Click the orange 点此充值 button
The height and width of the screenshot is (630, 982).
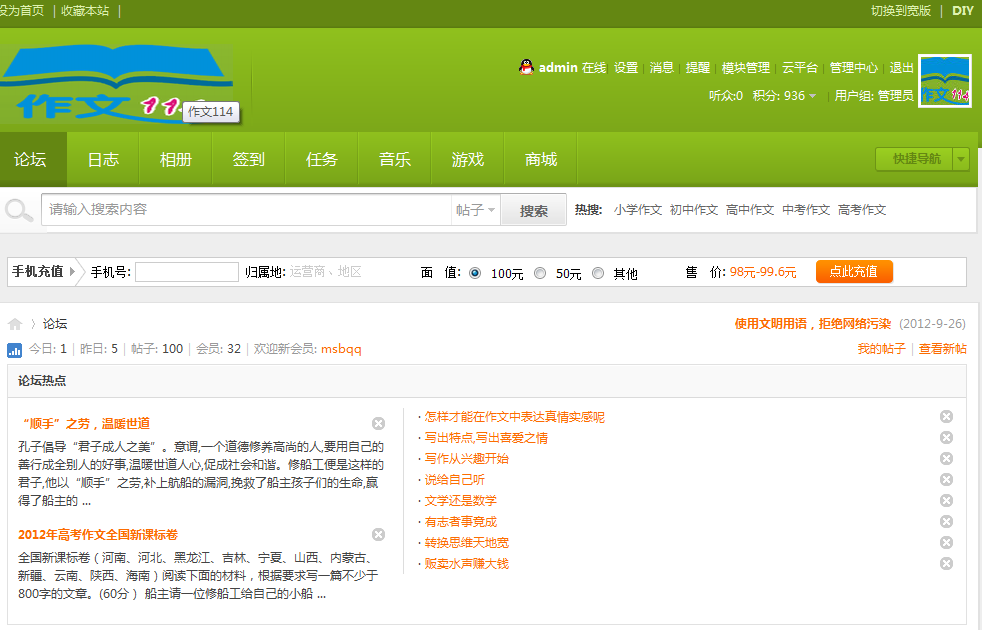click(x=854, y=272)
